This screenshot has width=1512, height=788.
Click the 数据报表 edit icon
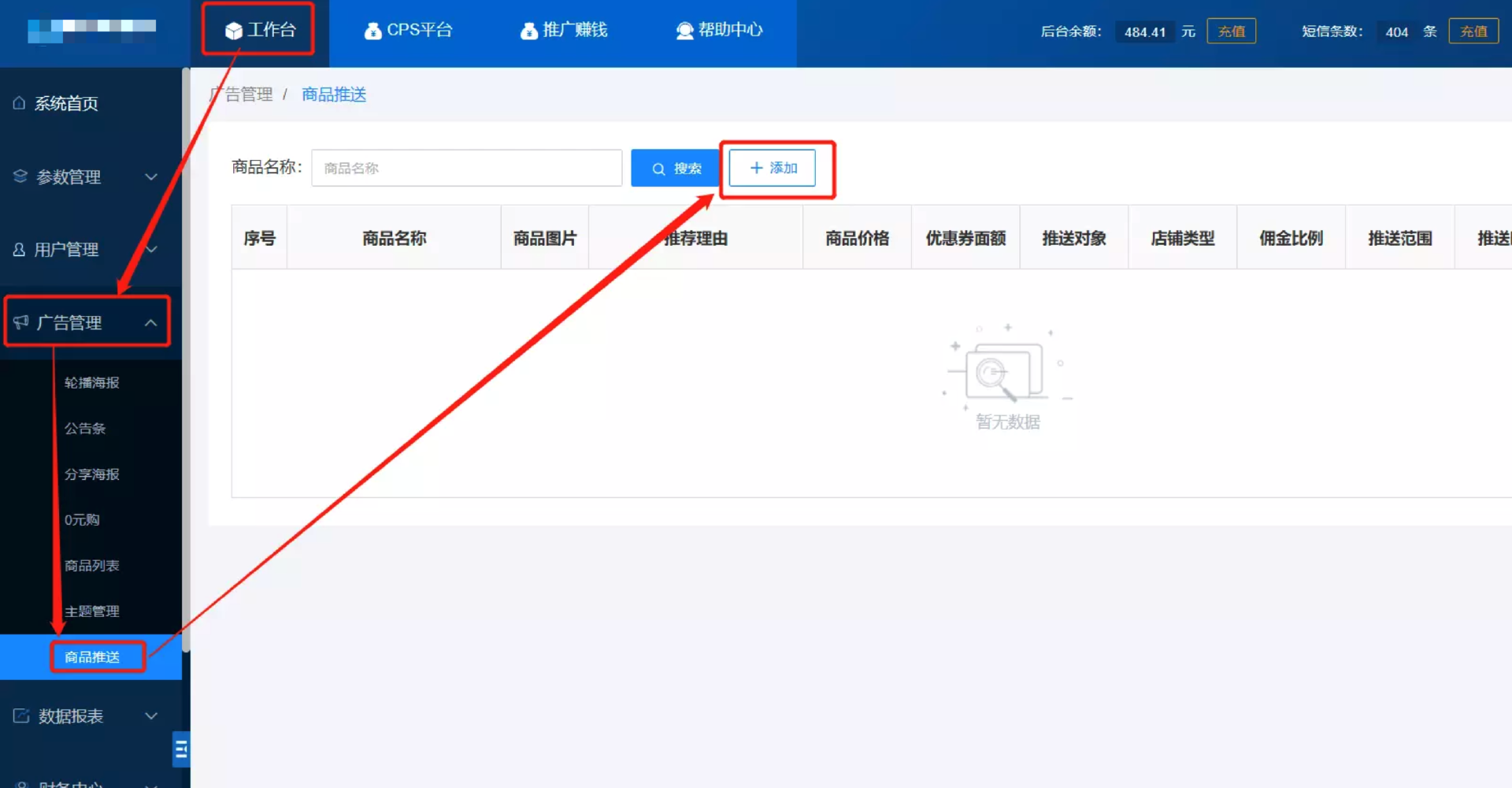pyautogui.click(x=21, y=716)
